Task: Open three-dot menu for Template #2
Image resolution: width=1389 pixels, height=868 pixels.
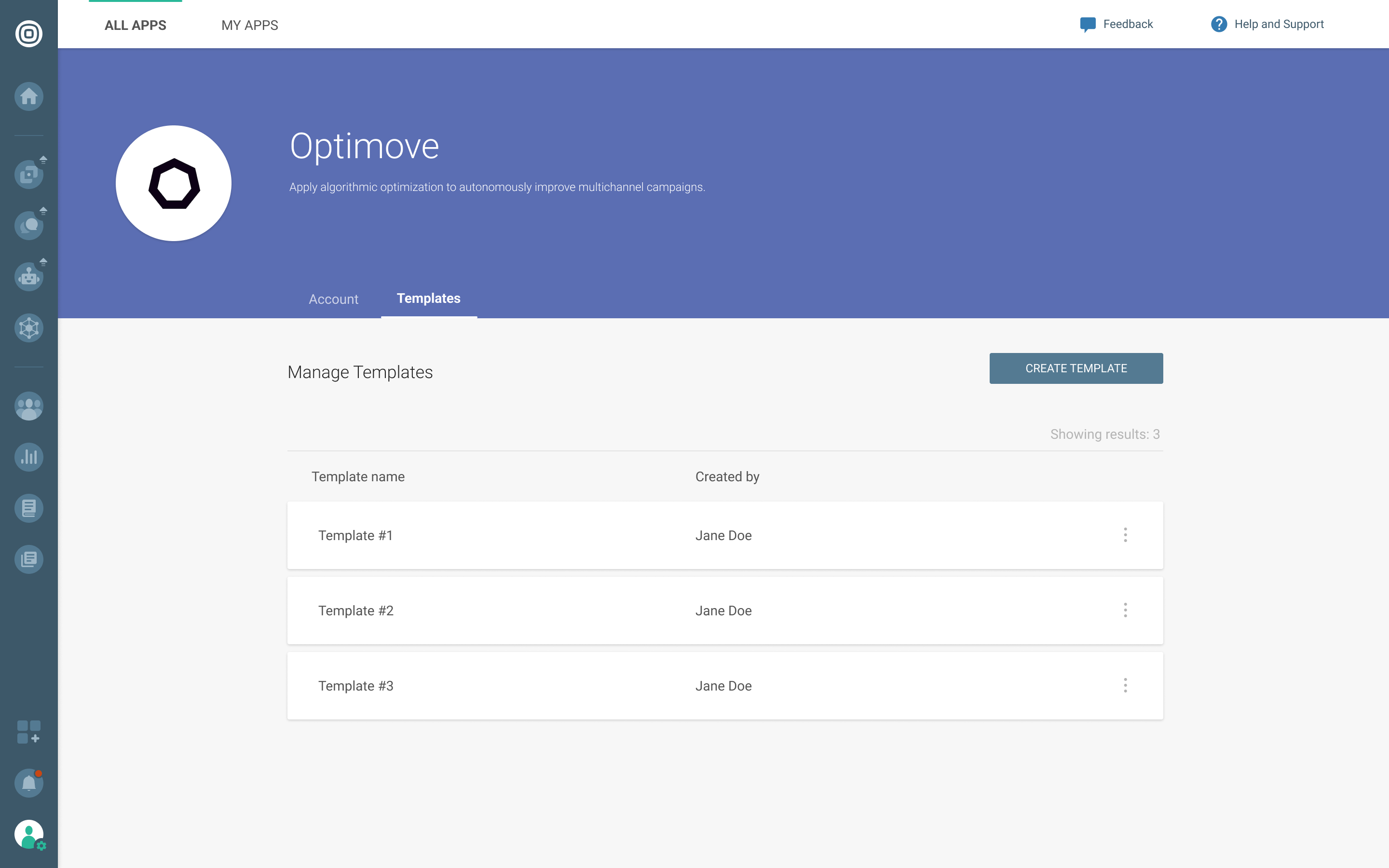Action: [1125, 610]
